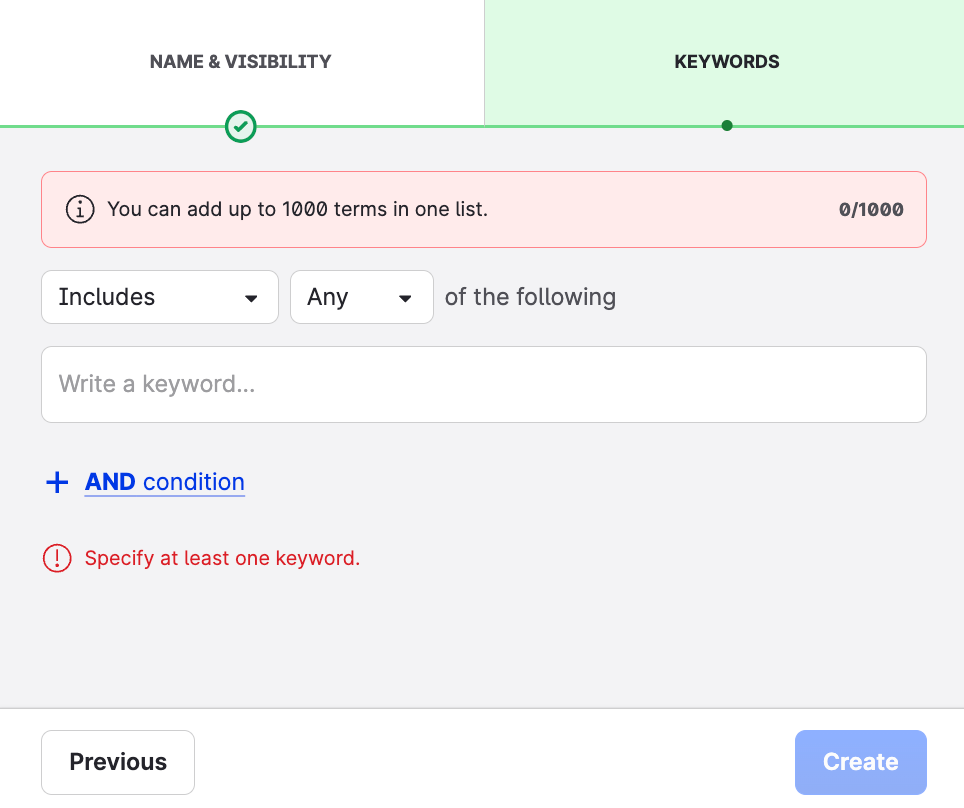Viewport: 964px width, 808px height.
Task: Change the Includes selector to another option
Action: click(x=159, y=297)
